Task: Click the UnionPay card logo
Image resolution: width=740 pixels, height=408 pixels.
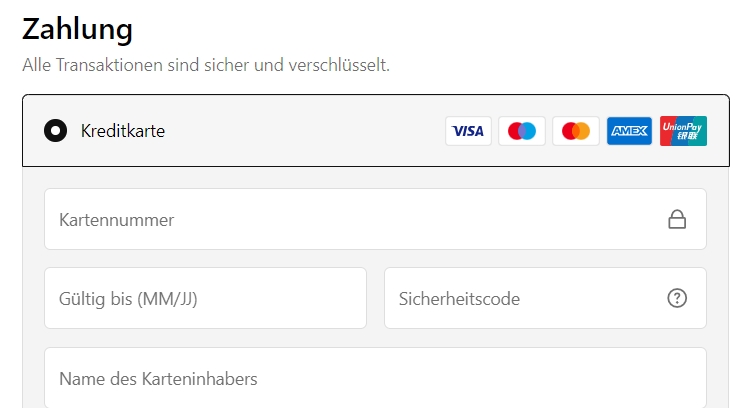Action: click(x=683, y=131)
